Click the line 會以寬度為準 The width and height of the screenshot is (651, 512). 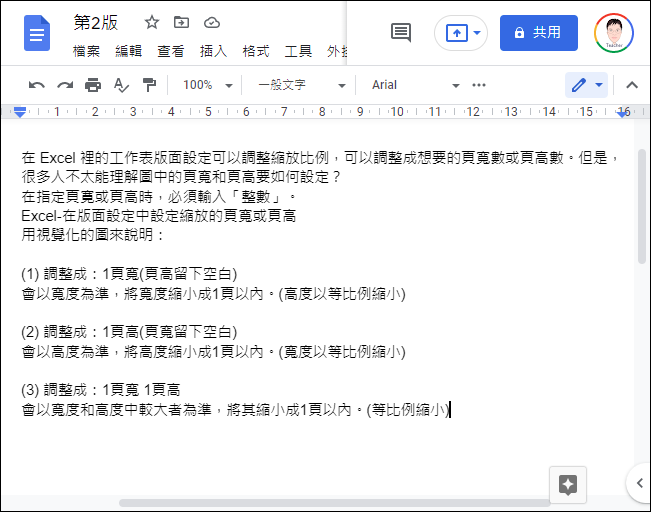(213, 294)
